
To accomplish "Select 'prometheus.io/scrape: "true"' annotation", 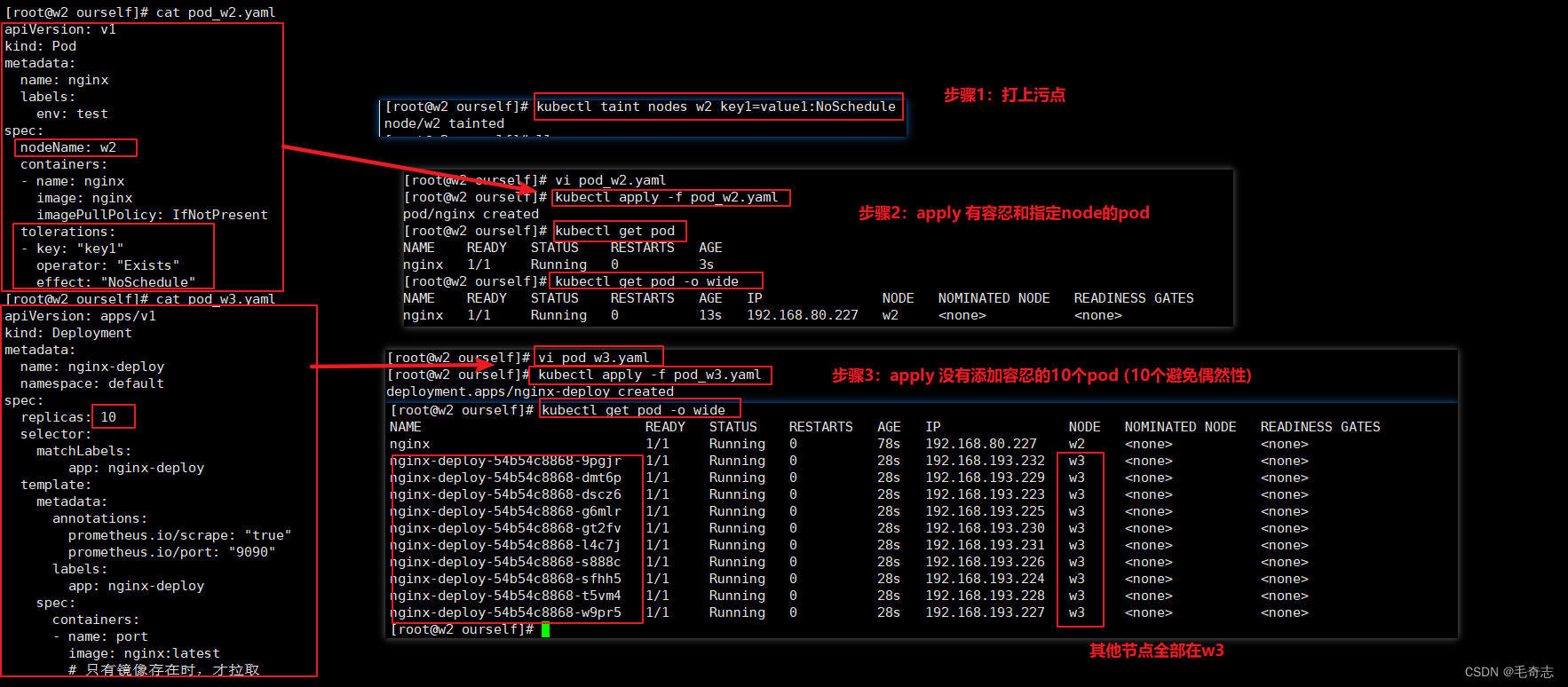I will 180,535.
